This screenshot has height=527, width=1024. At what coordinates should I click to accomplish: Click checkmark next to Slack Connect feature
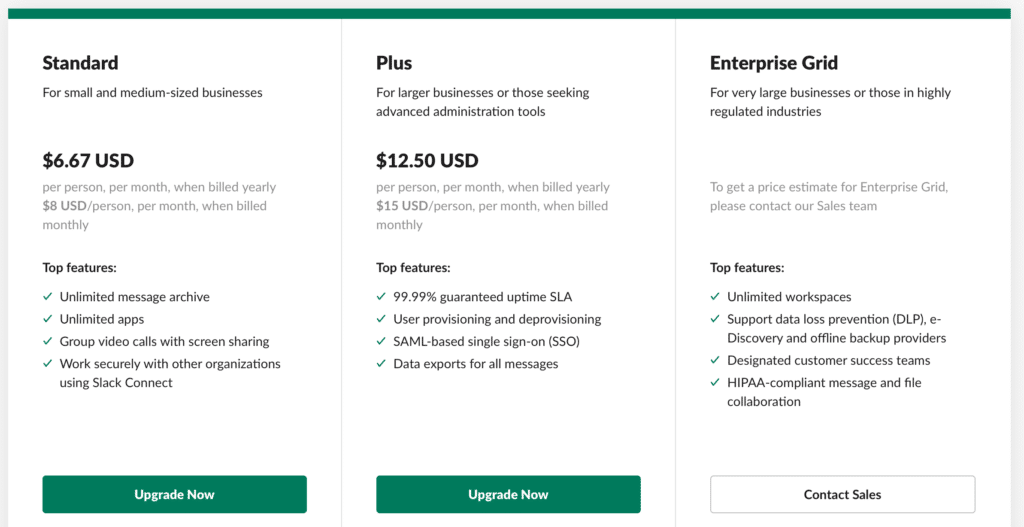pyautogui.click(x=47, y=363)
